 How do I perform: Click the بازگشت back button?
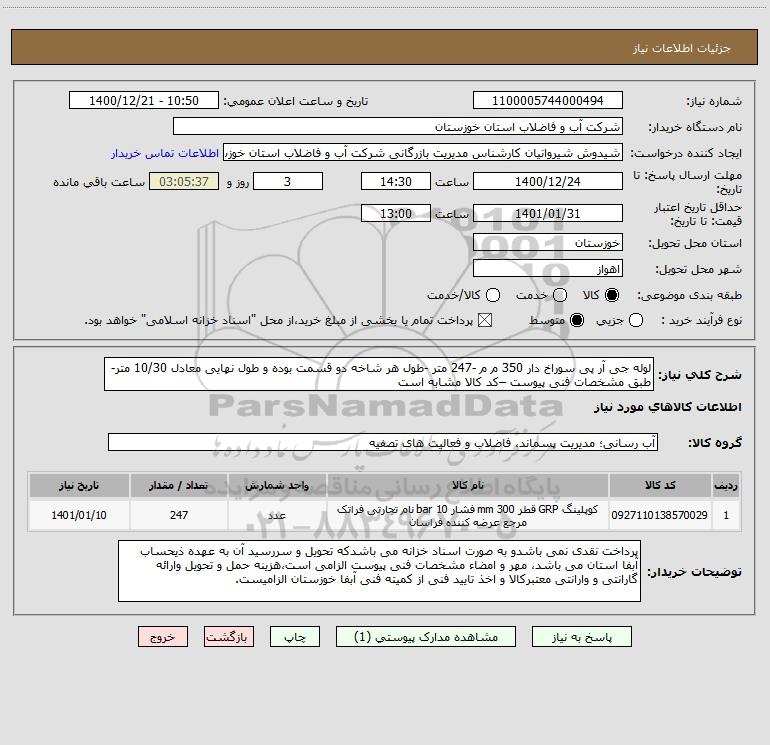tap(229, 637)
